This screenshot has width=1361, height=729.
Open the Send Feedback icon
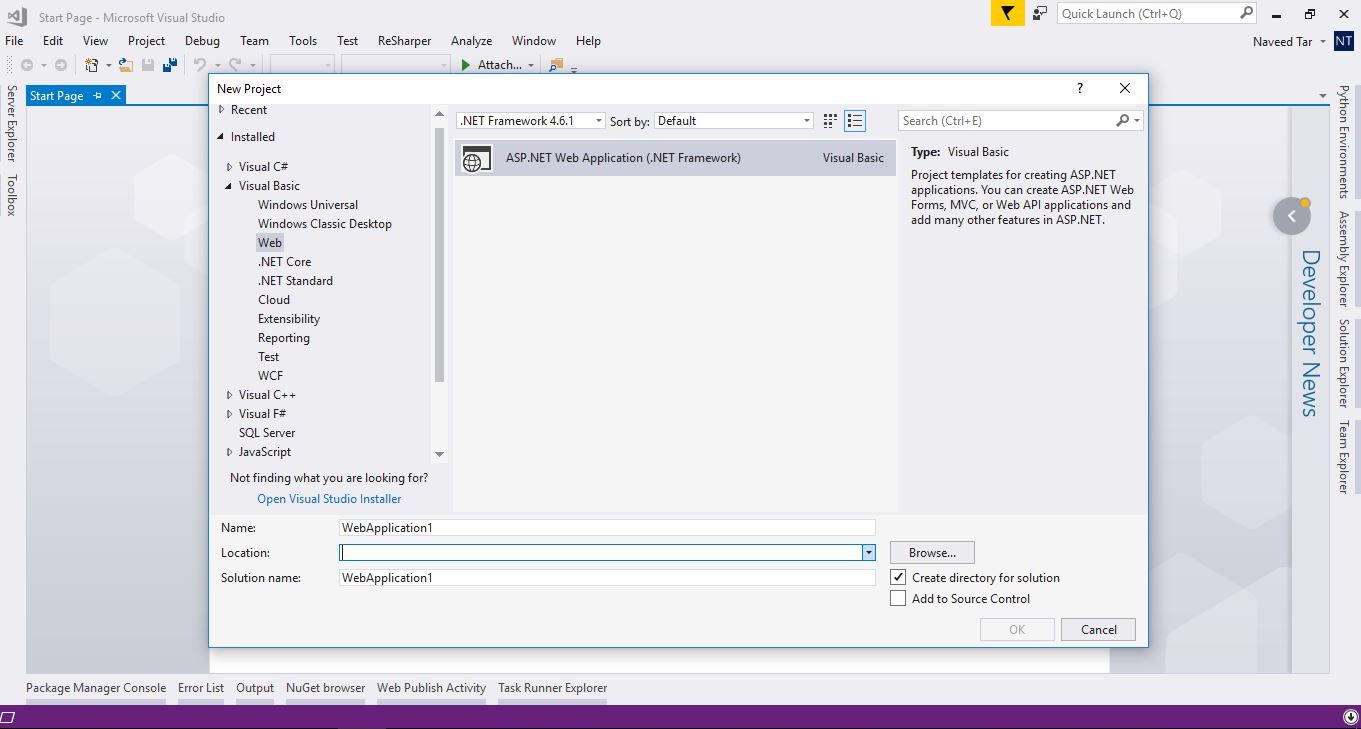pyautogui.click(x=1040, y=13)
